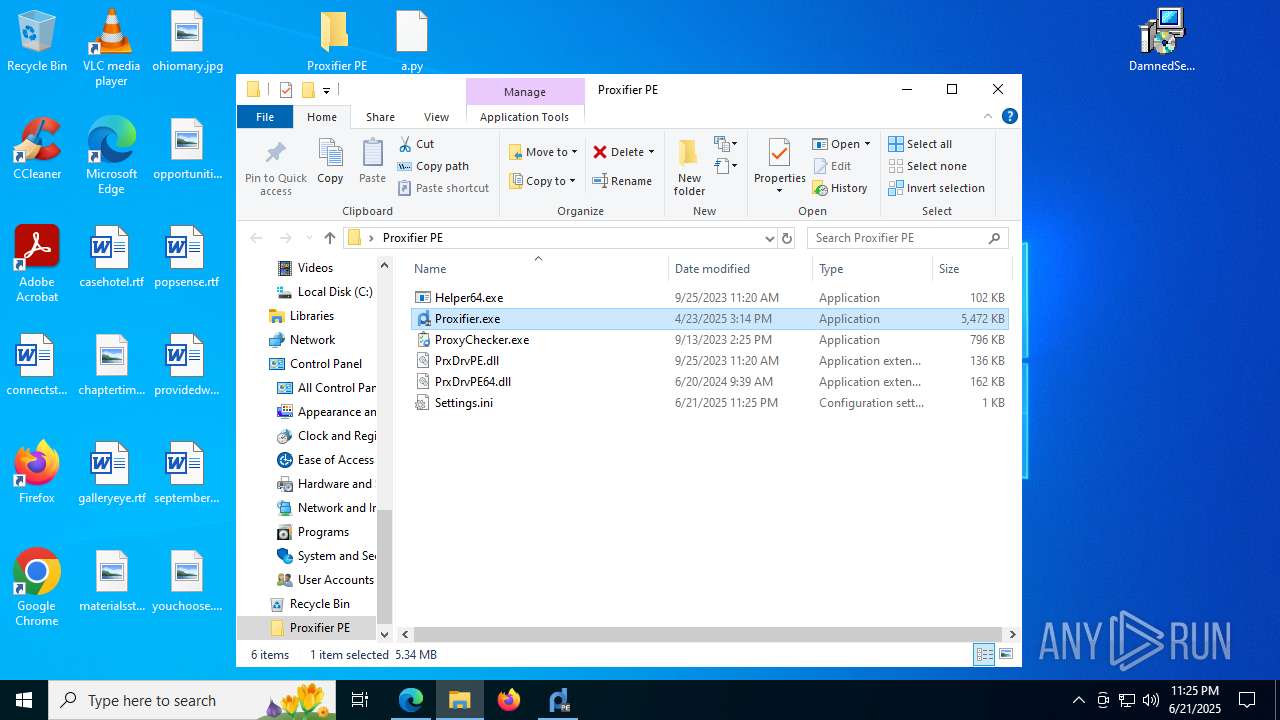This screenshot has width=1280, height=720.
Task: Open Properties from the ribbon
Action: [x=779, y=167]
